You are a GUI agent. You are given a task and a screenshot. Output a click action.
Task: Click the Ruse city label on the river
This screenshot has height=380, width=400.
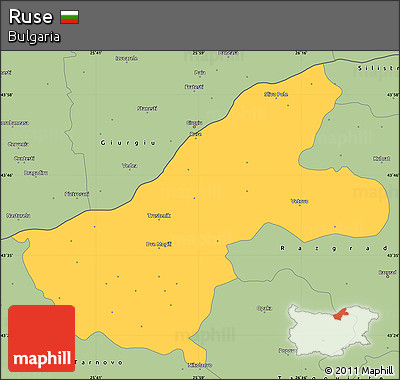195,134
